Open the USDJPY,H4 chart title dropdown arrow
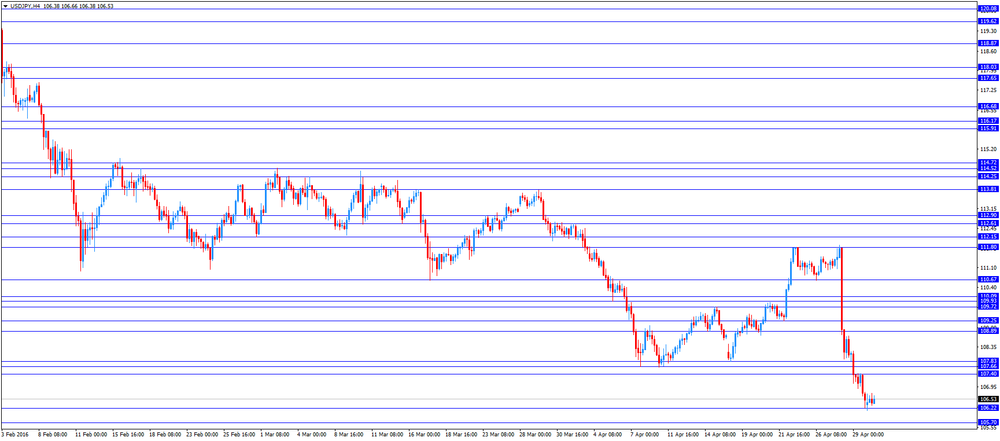 click(5, 5)
